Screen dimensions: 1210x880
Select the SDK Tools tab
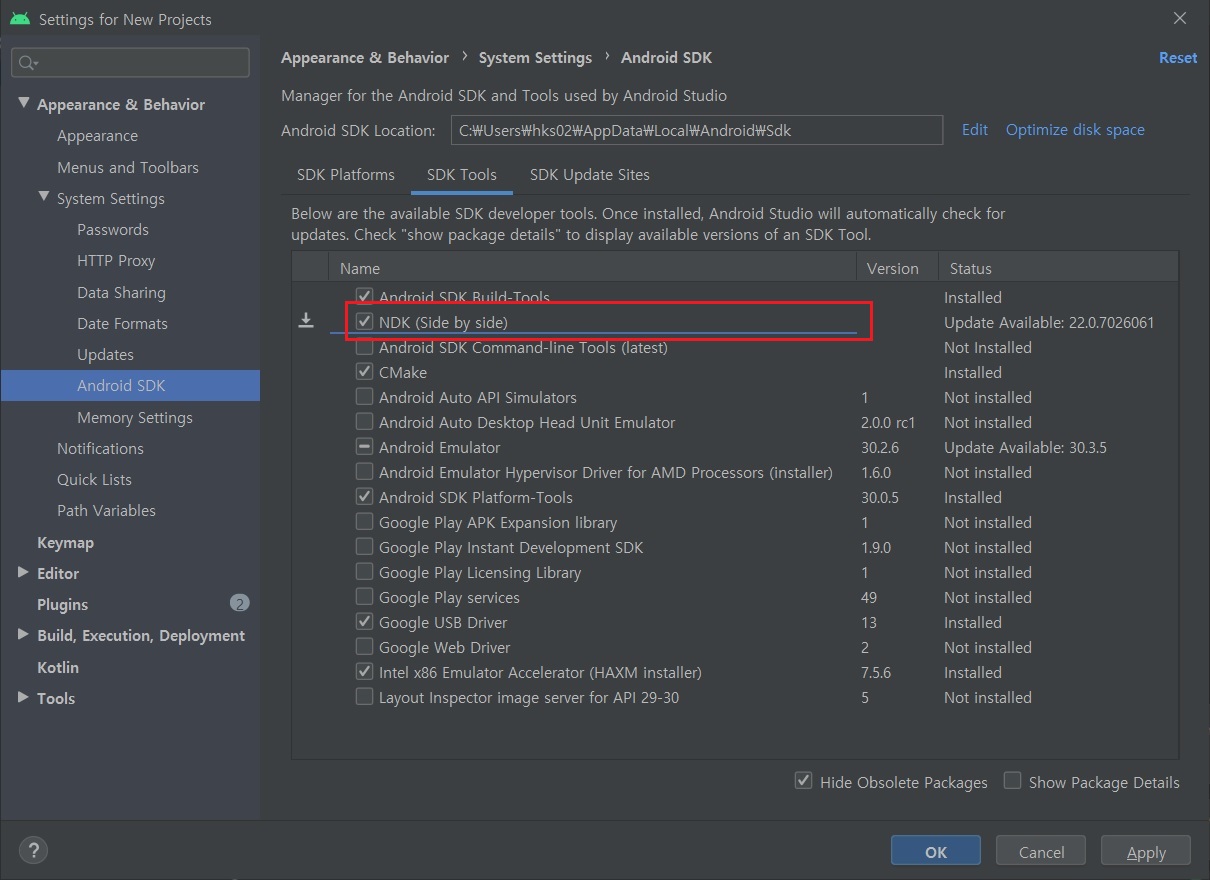coord(462,174)
